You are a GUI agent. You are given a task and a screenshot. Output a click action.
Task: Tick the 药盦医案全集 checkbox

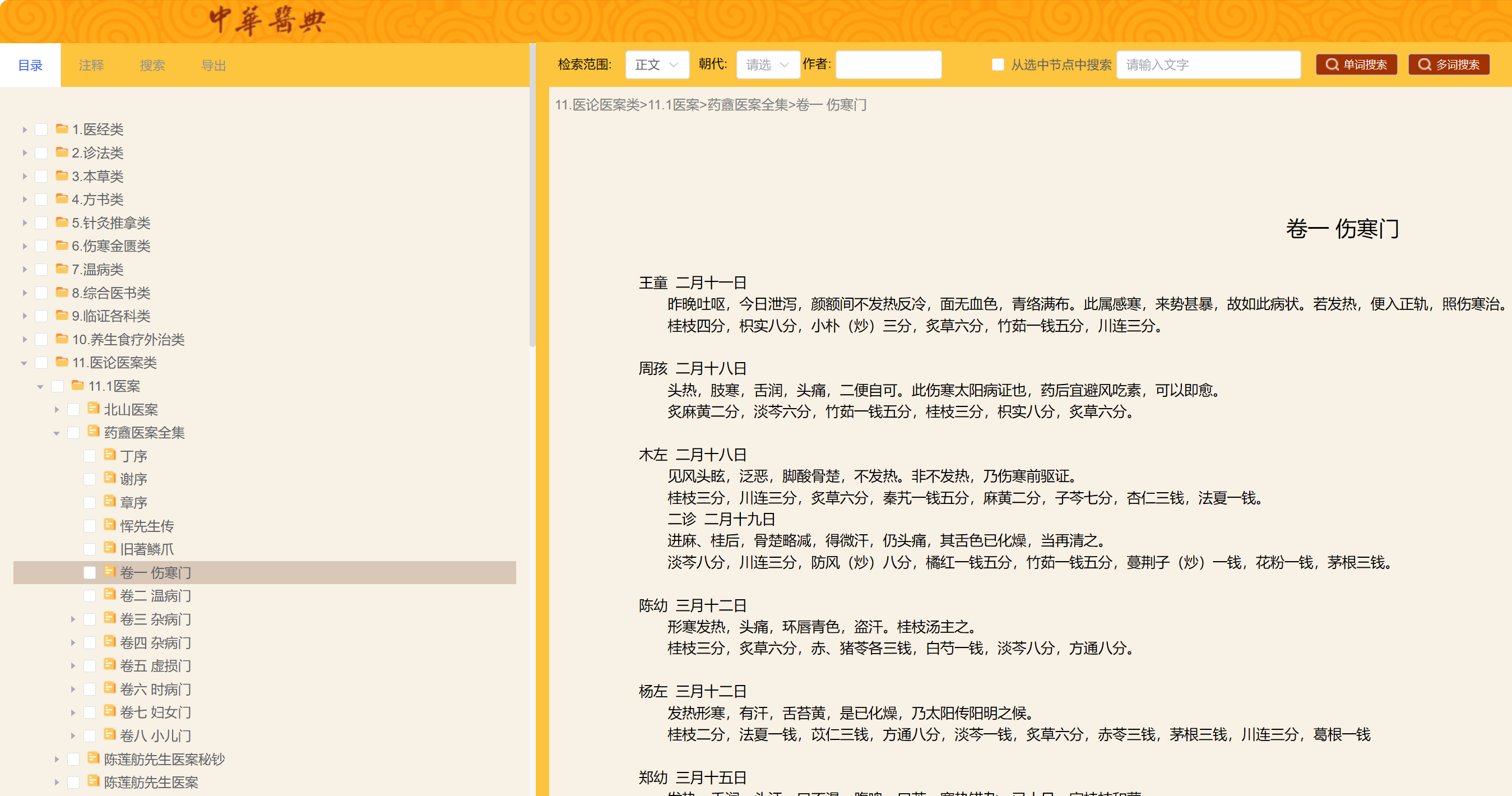(73, 433)
